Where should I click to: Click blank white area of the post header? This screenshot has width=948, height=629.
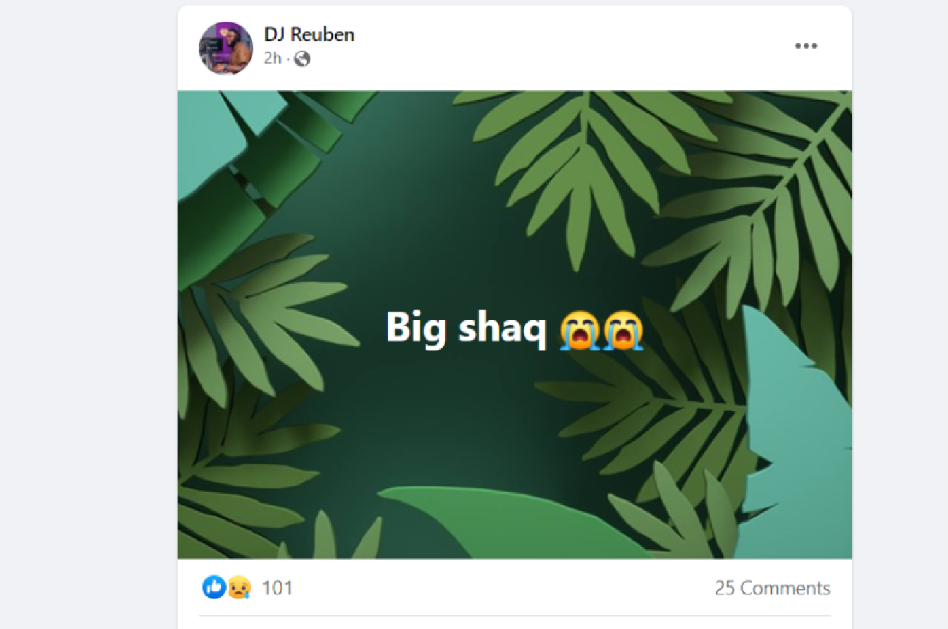click(544, 48)
